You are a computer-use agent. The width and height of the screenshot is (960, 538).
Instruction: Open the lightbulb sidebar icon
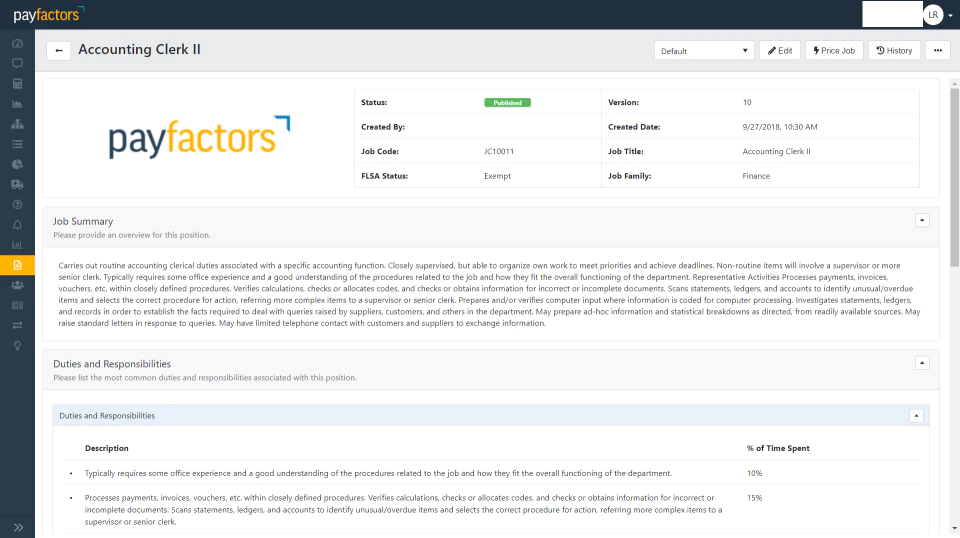(17, 346)
